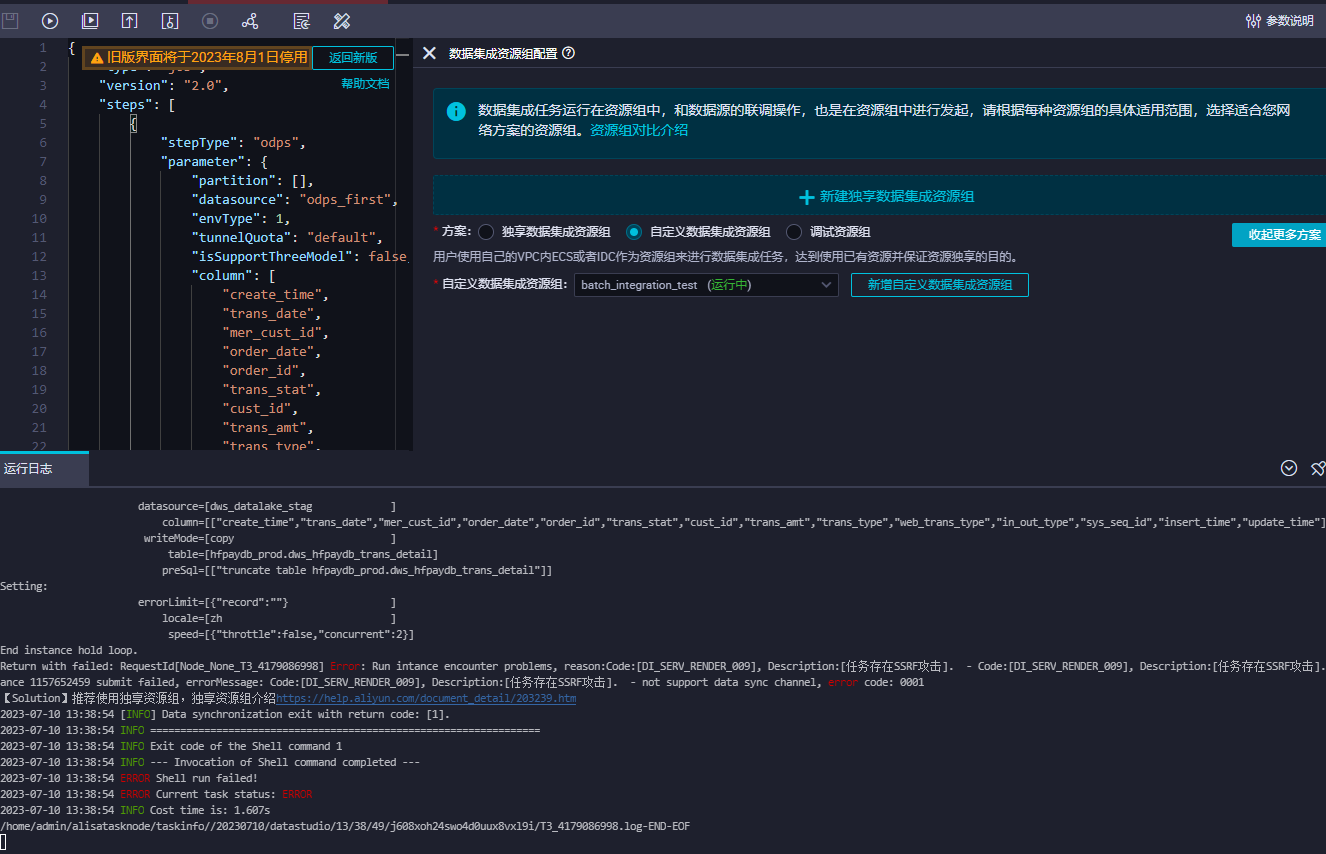This screenshot has height=854, width=1326.
Task: Click the "Current task status: ERROR" log line
Action: click(156, 794)
